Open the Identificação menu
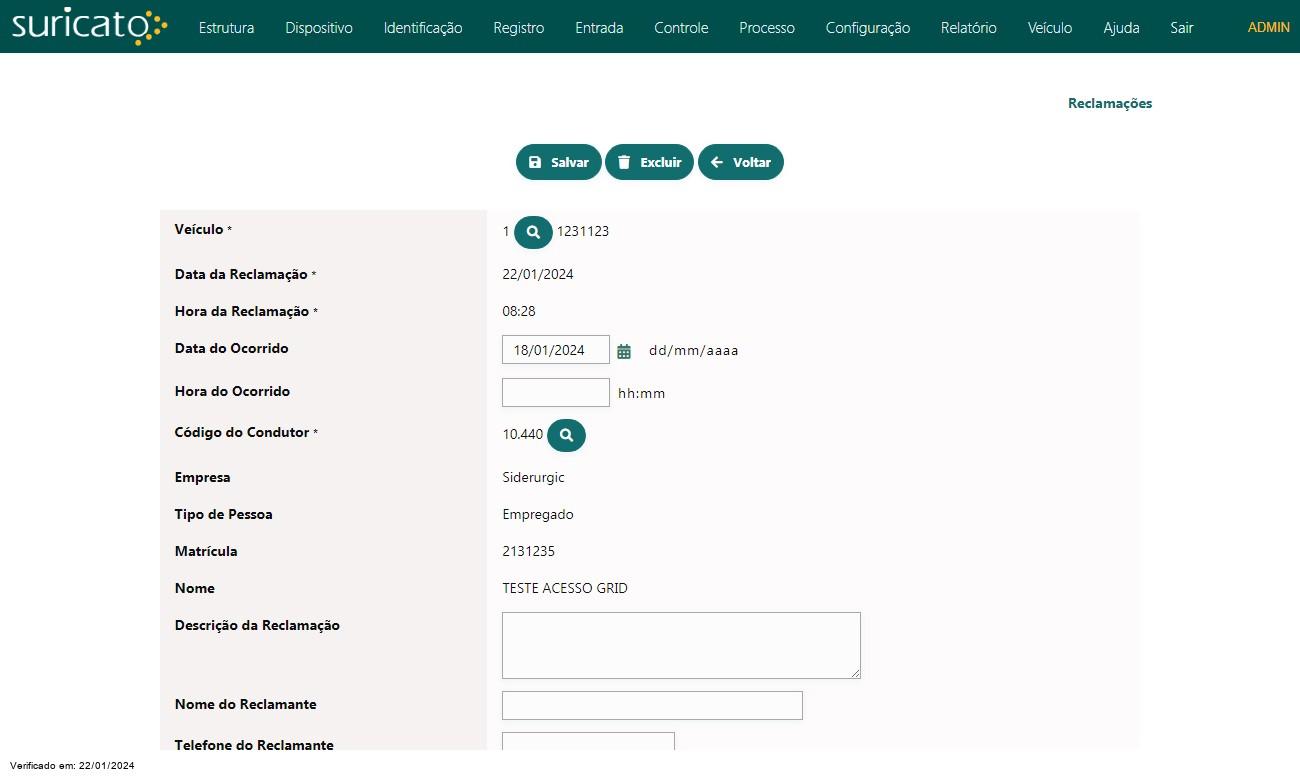Image resolution: width=1300 pixels, height=780 pixels. (x=423, y=28)
